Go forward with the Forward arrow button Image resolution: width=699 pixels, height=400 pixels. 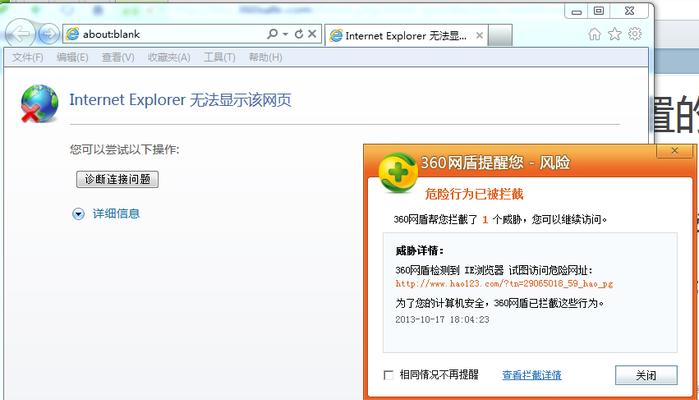point(49,34)
